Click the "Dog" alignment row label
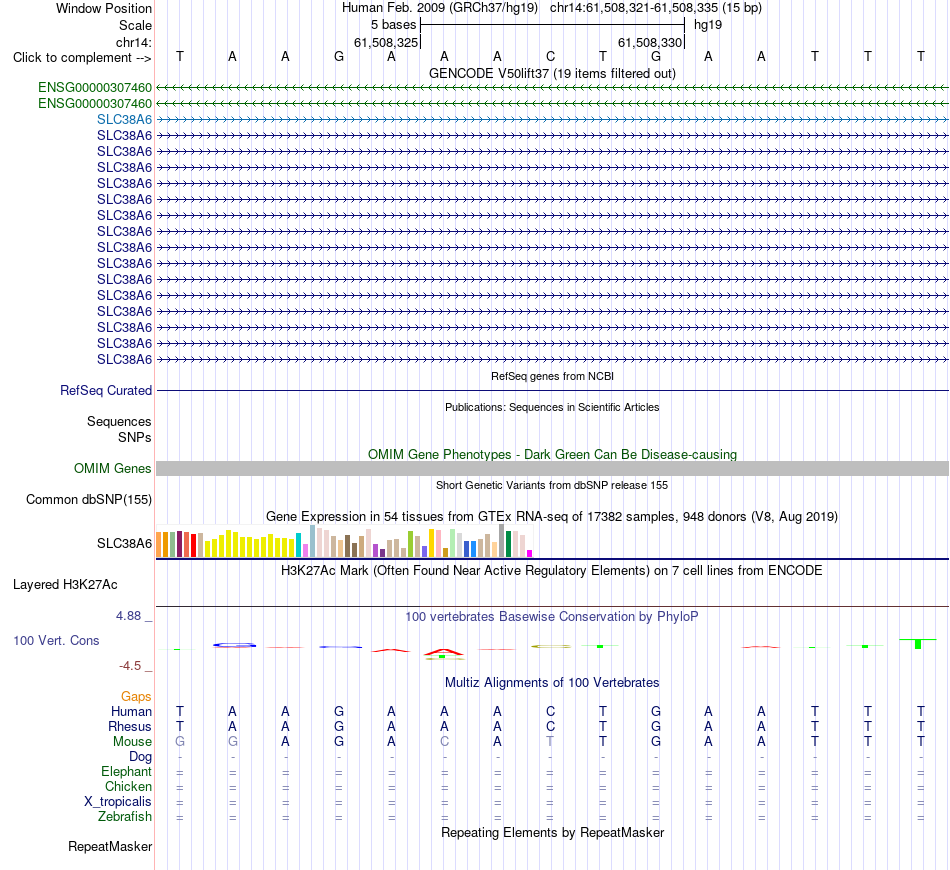This screenshot has width=950, height=870. [x=140, y=757]
